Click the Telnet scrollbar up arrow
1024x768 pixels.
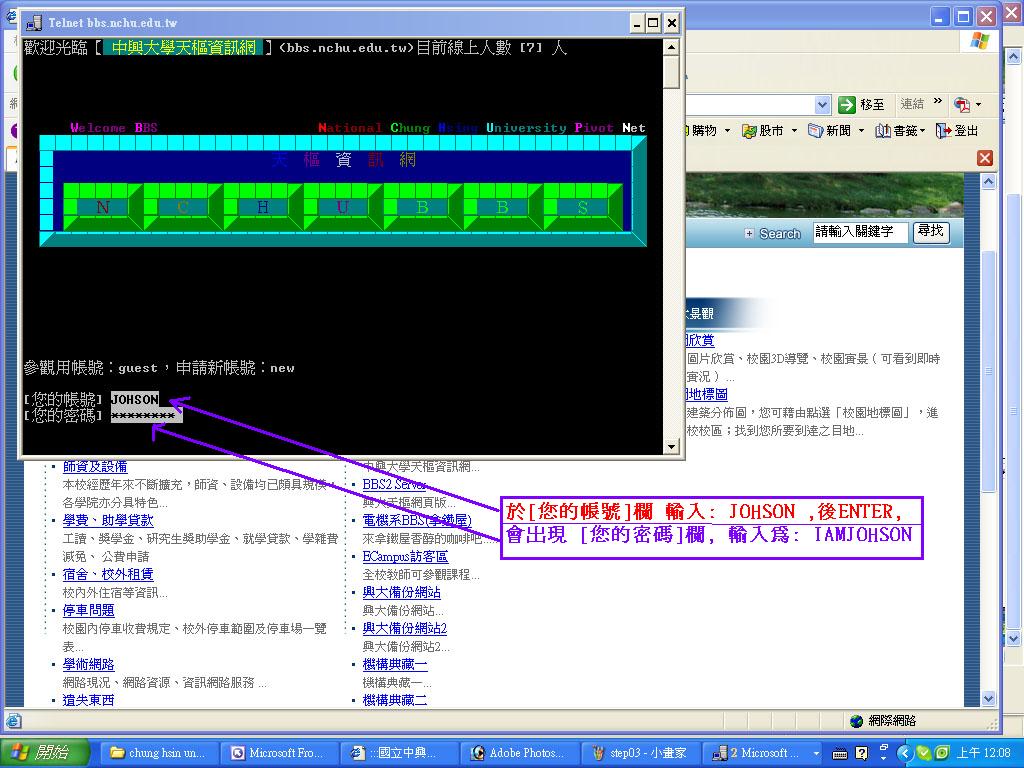point(671,48)
